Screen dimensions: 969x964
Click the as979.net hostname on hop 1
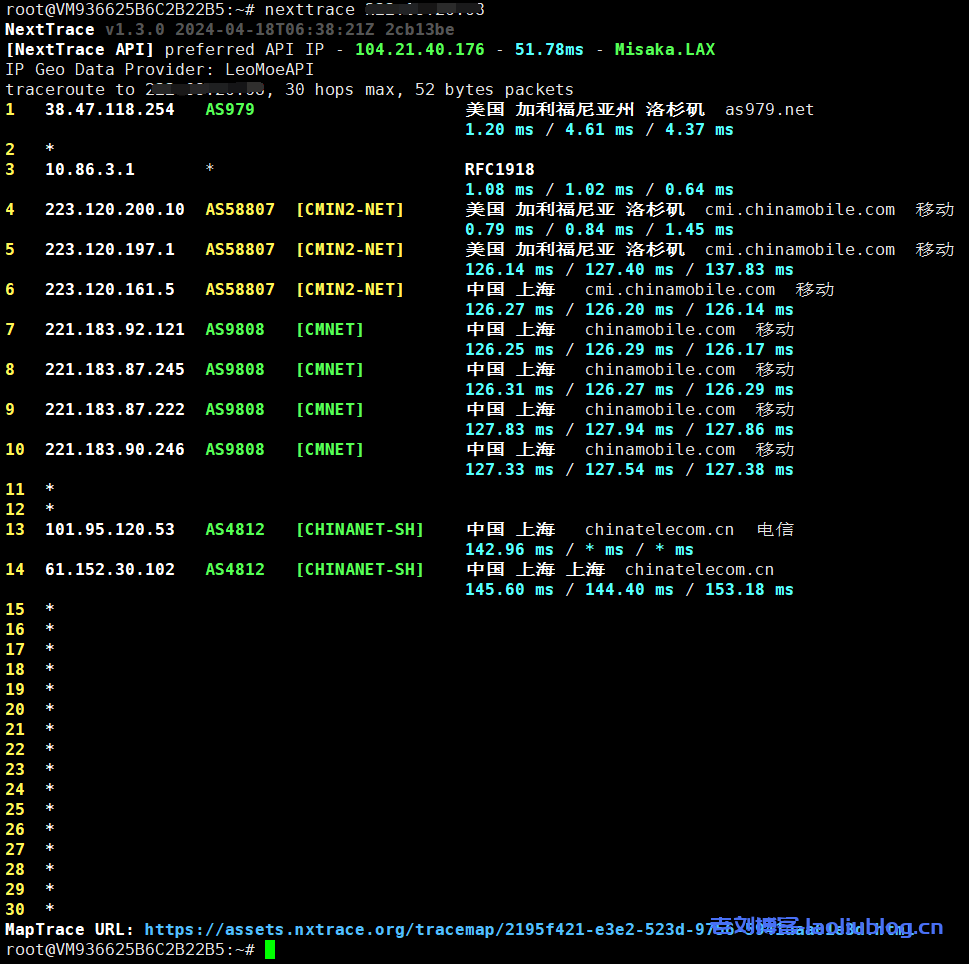pos(769,109)
